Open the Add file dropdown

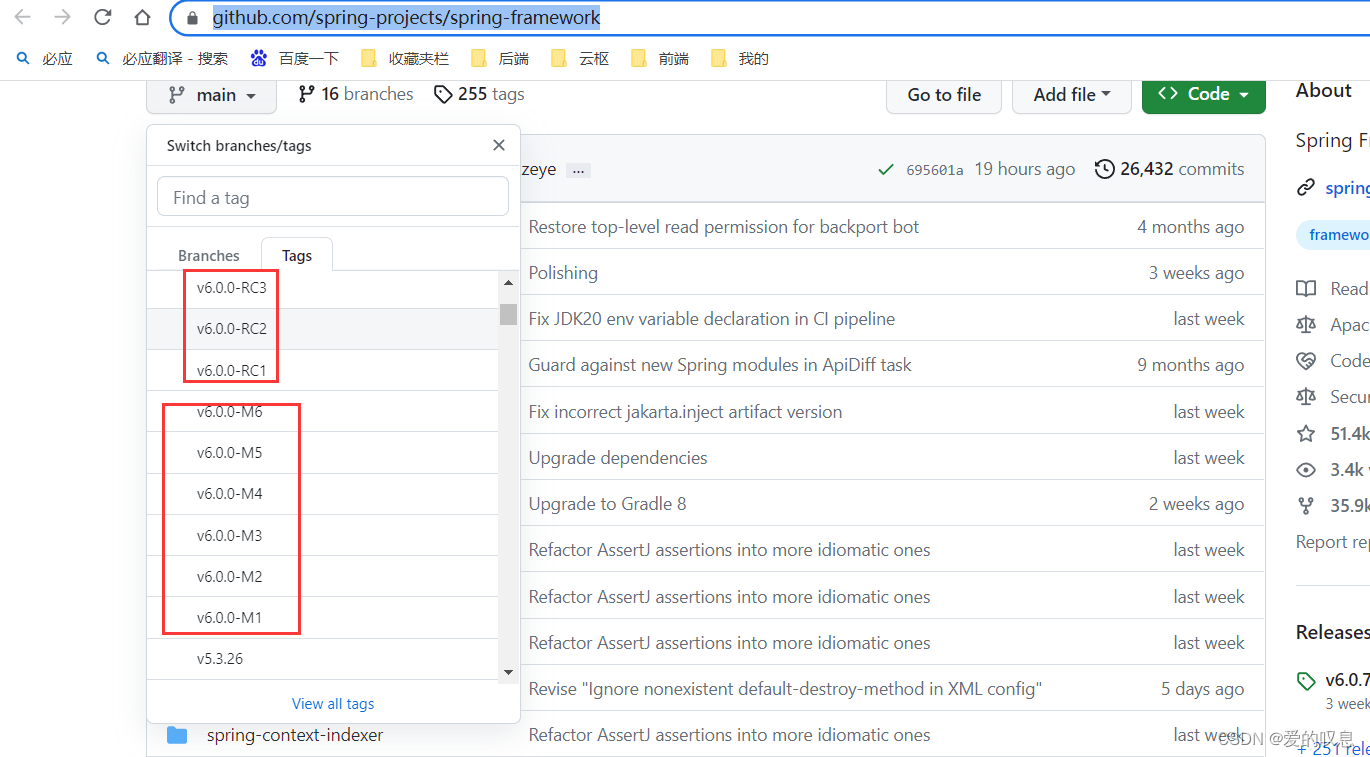pos(1071,95)
